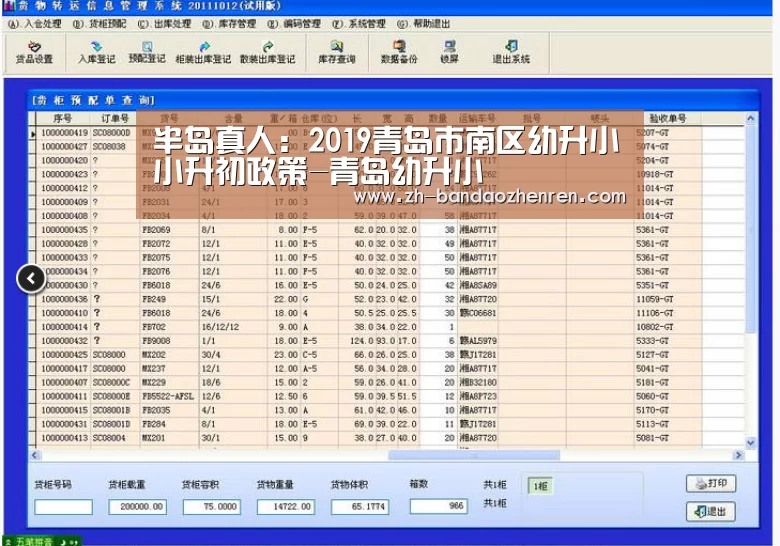Select the 柜装出库登记 toolbar icon
Image resolution: width=780 pixels, height=546 pixels.
pos(203,52)
